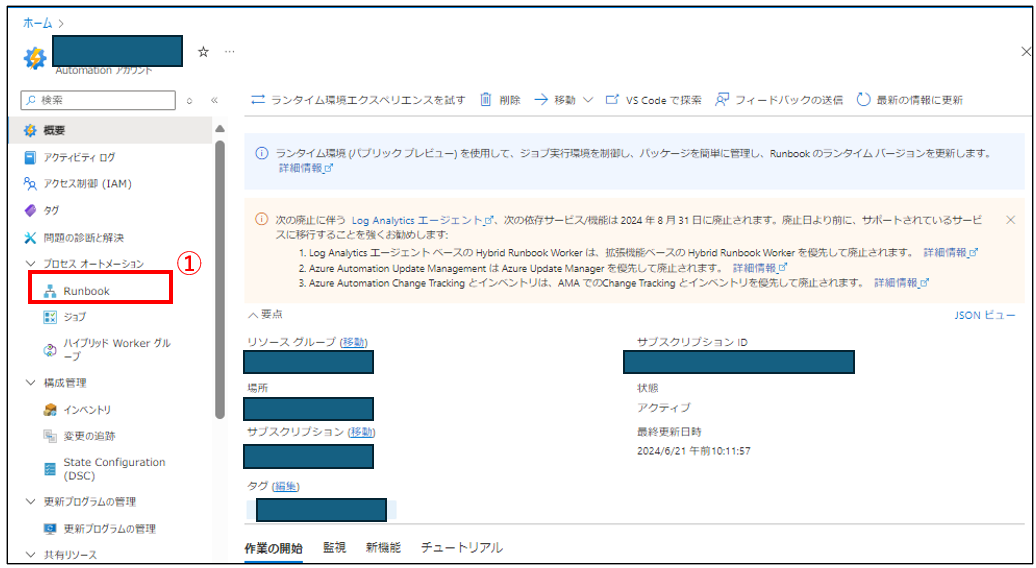Click the サブスクリプション ID label
Screen dimensions: 1036x568
pos(692,342)
